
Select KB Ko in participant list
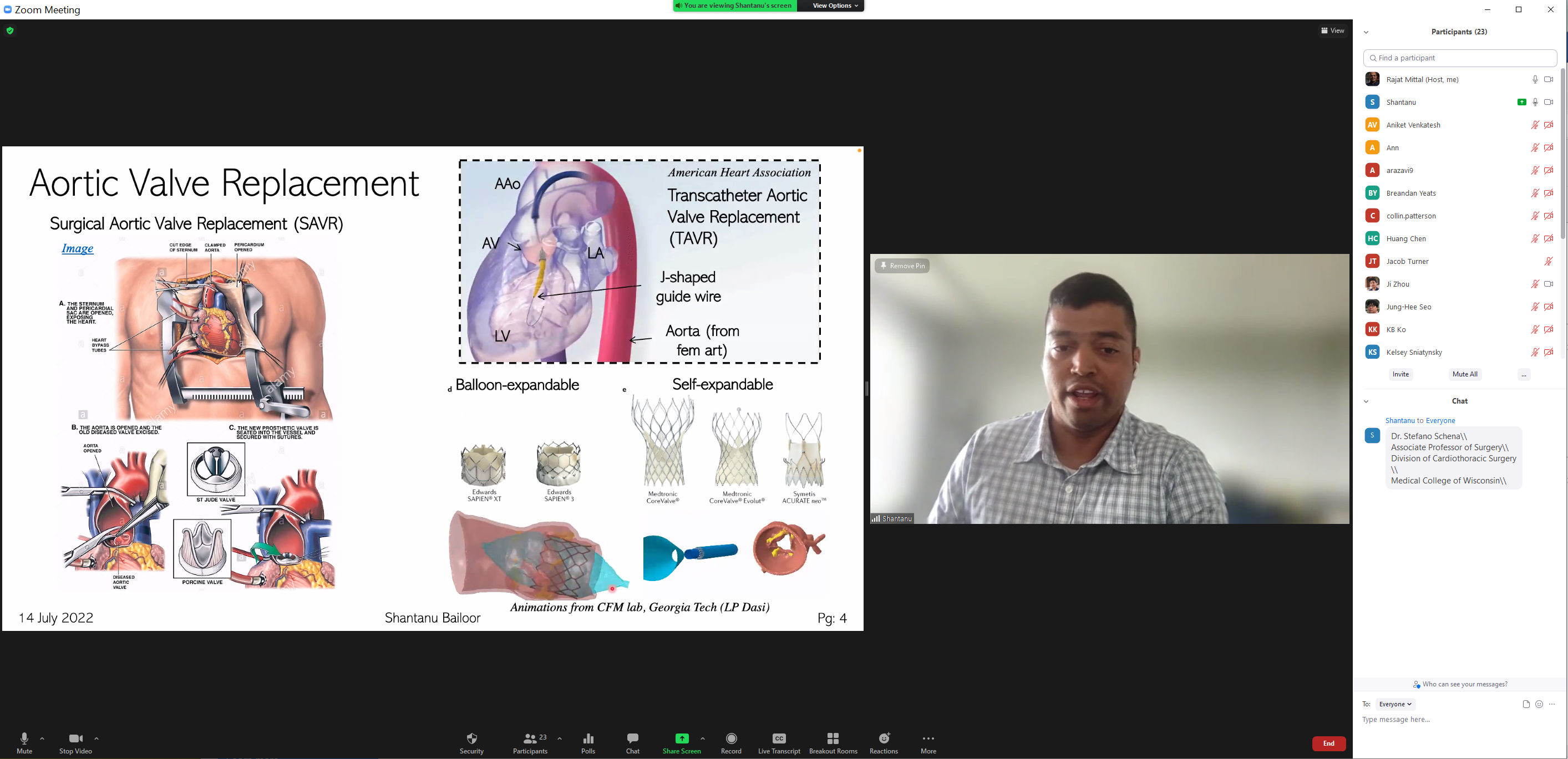[x=1459, y=329]
